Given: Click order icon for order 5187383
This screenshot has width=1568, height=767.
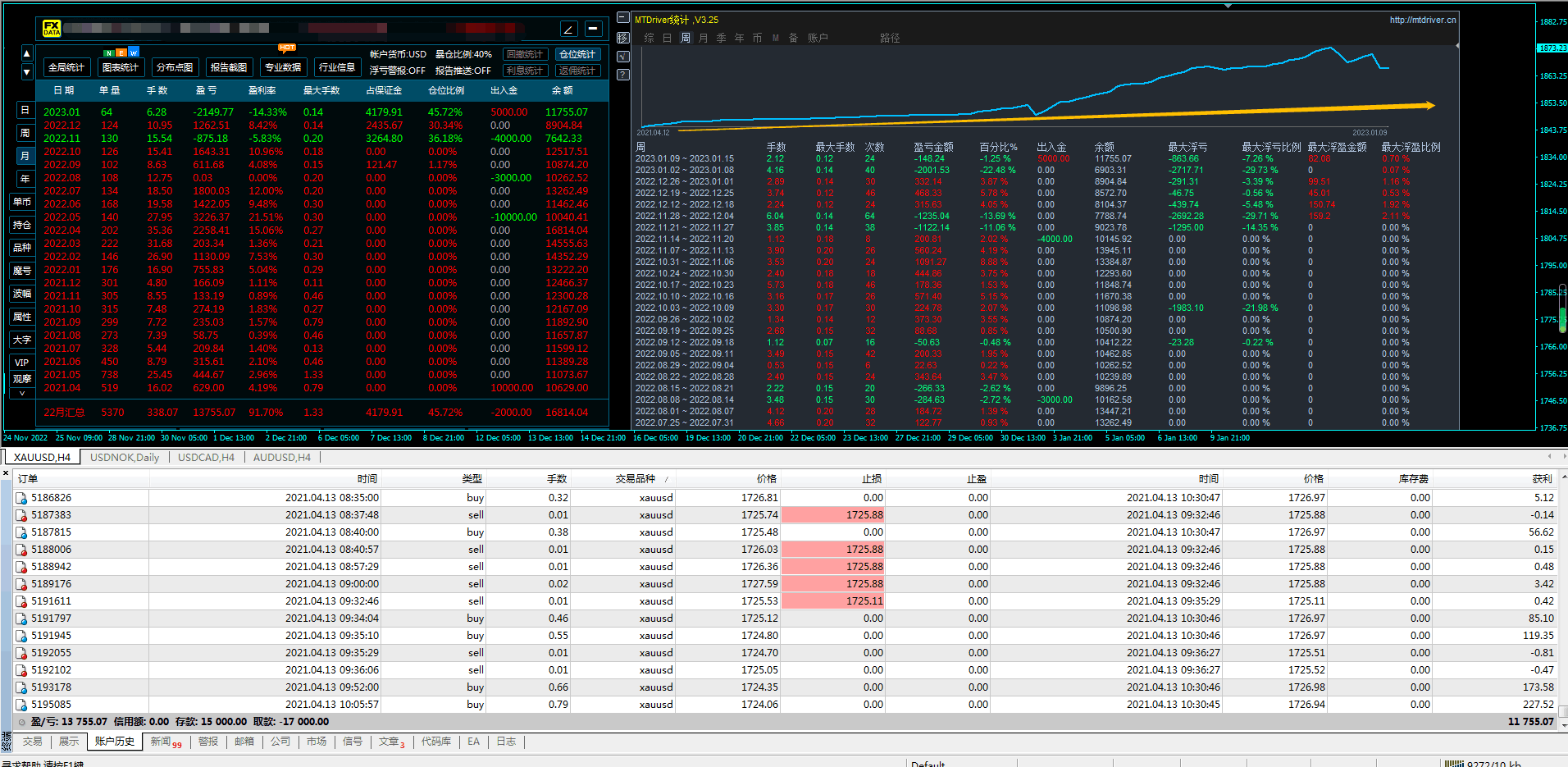Looking at the screenshot, I should [21, 515].
